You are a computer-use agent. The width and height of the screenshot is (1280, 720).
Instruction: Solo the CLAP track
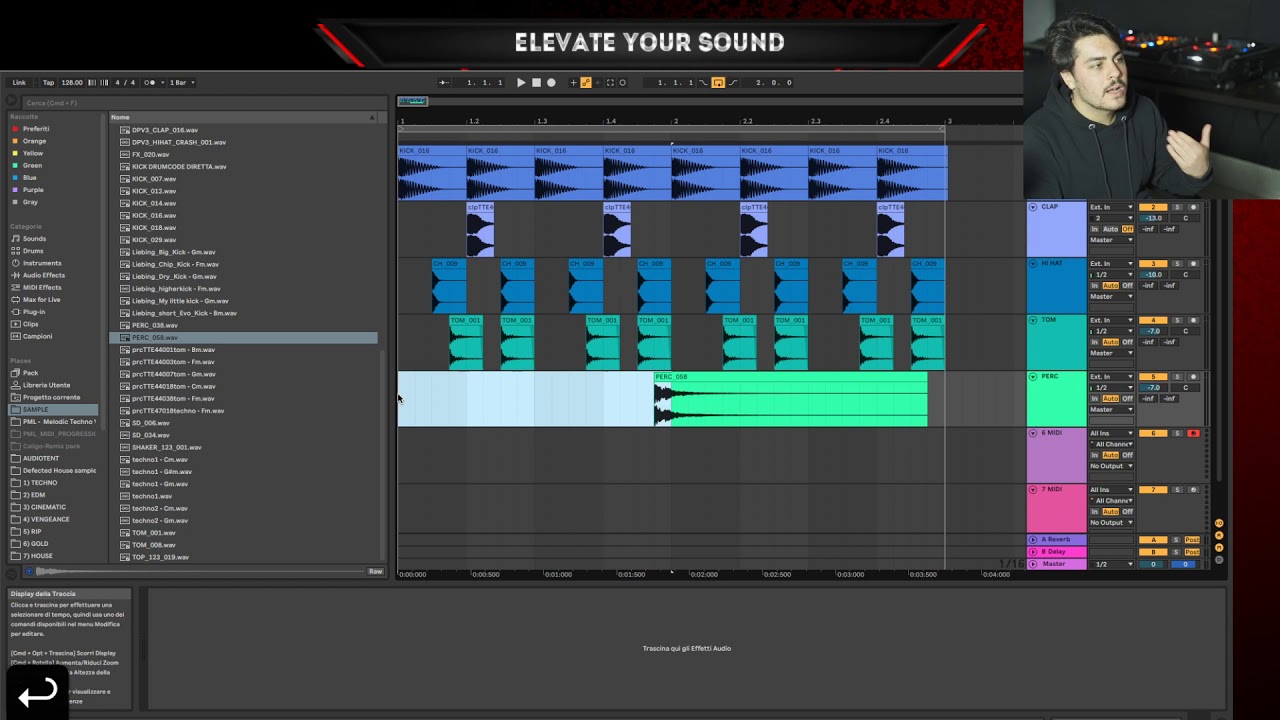tap(1177, 207)
